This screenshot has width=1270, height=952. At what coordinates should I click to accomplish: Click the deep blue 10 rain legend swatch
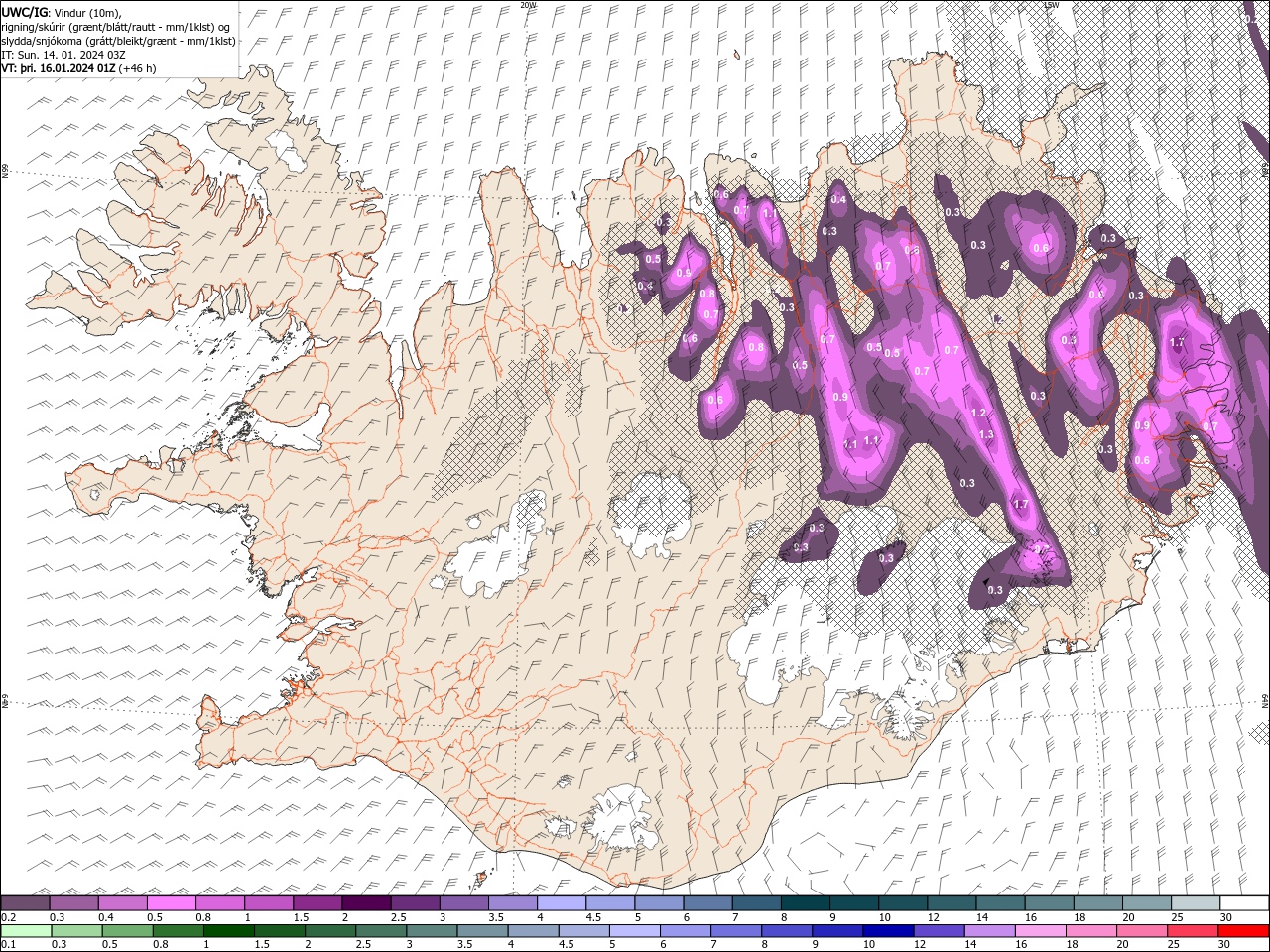pyautogui.click(x=888, y=931)
